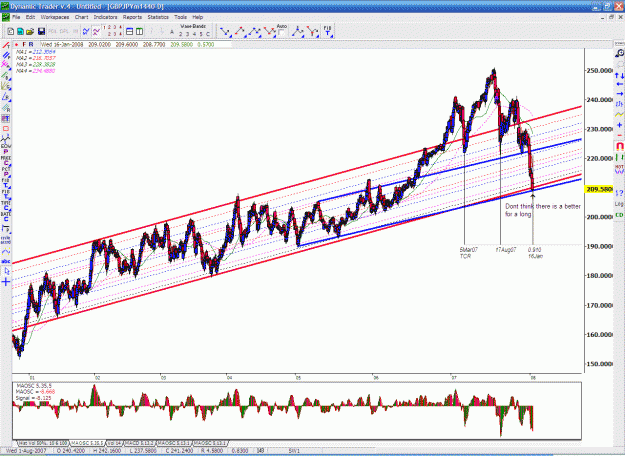
Task: Select the blue branching projection tool icon
Action: point(297,31)
